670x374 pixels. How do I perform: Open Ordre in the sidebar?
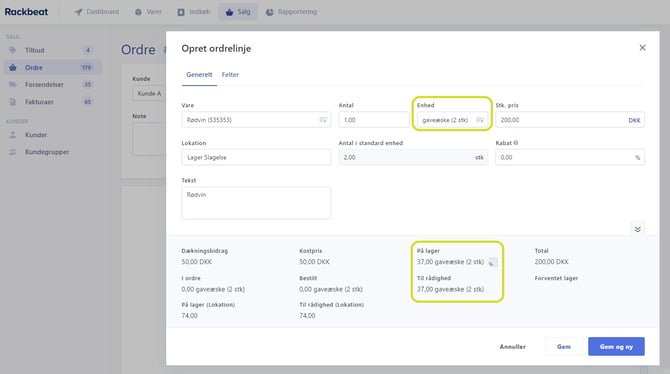pyautogui.click(x=53, y=67)
